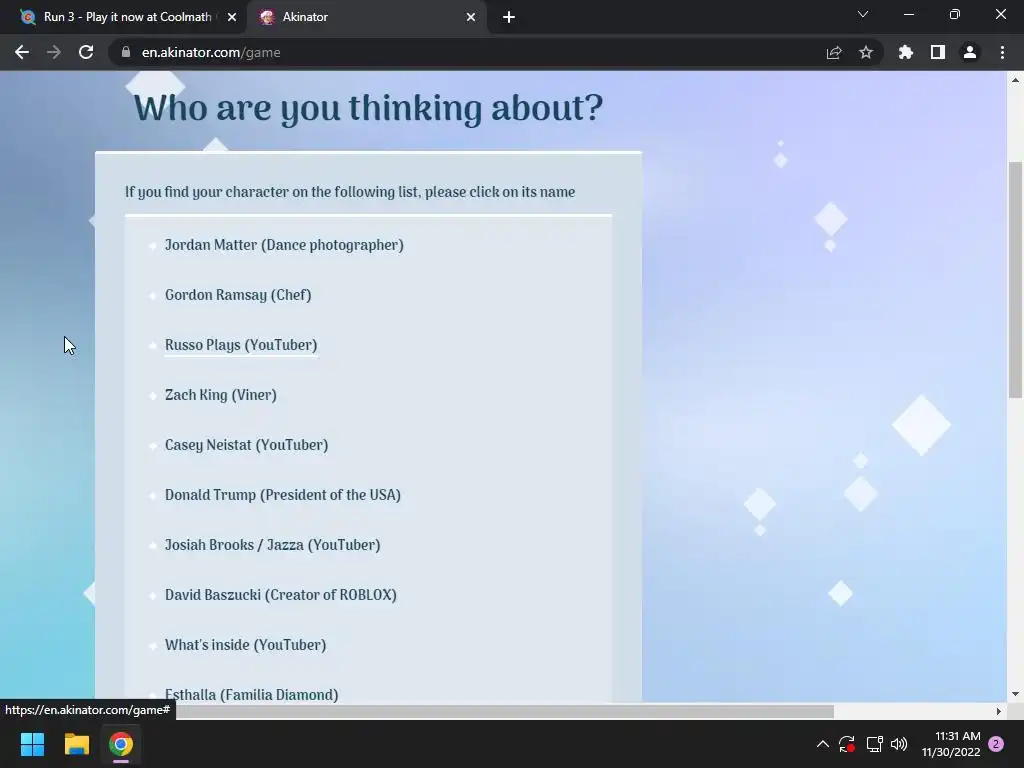This screenshot has width=1024, height=768.
Task: Toggle the browser side panel icon
Action: coord(938,52)
